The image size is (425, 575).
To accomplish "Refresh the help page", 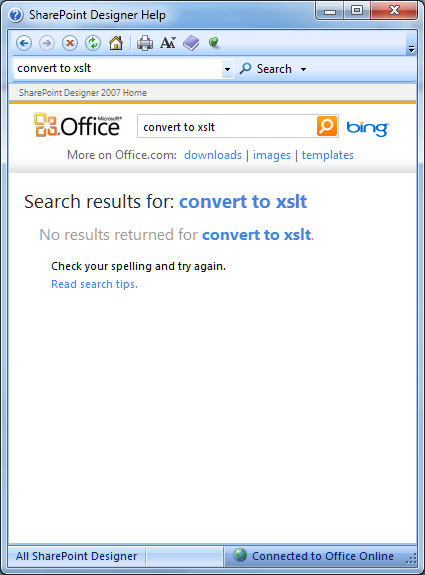I will click(x=93, y=43).
